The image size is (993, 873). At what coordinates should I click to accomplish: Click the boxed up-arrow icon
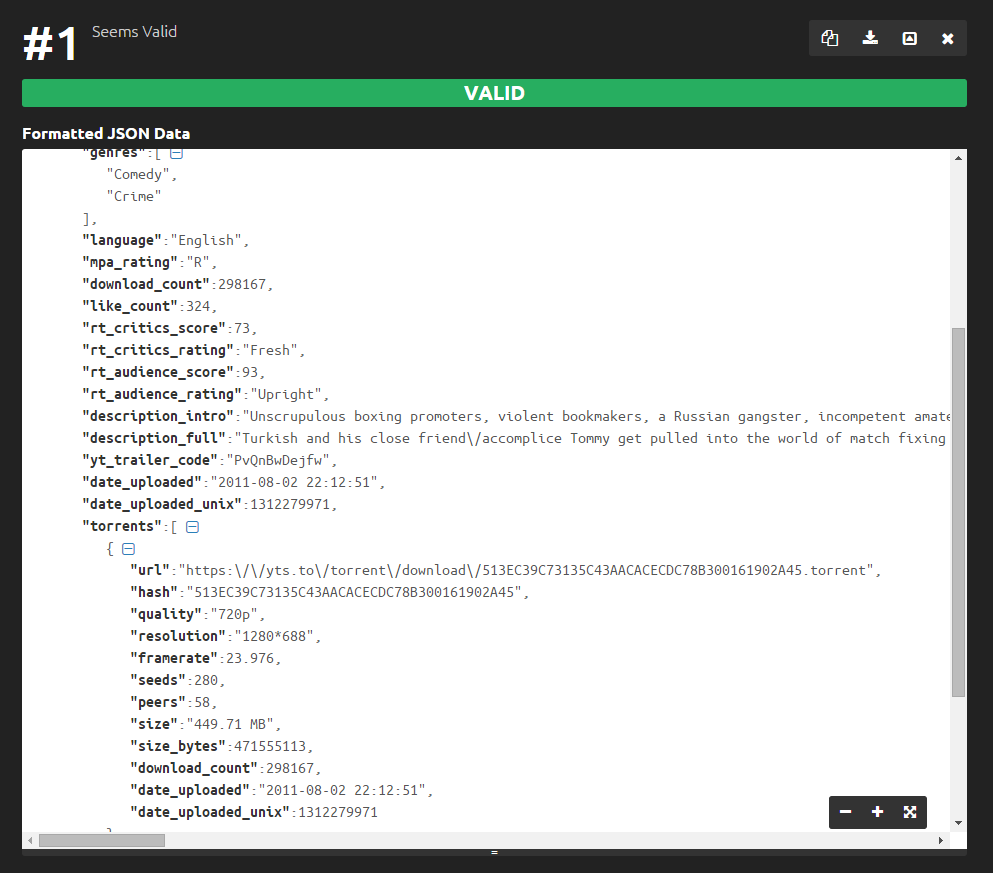[909, 39]
